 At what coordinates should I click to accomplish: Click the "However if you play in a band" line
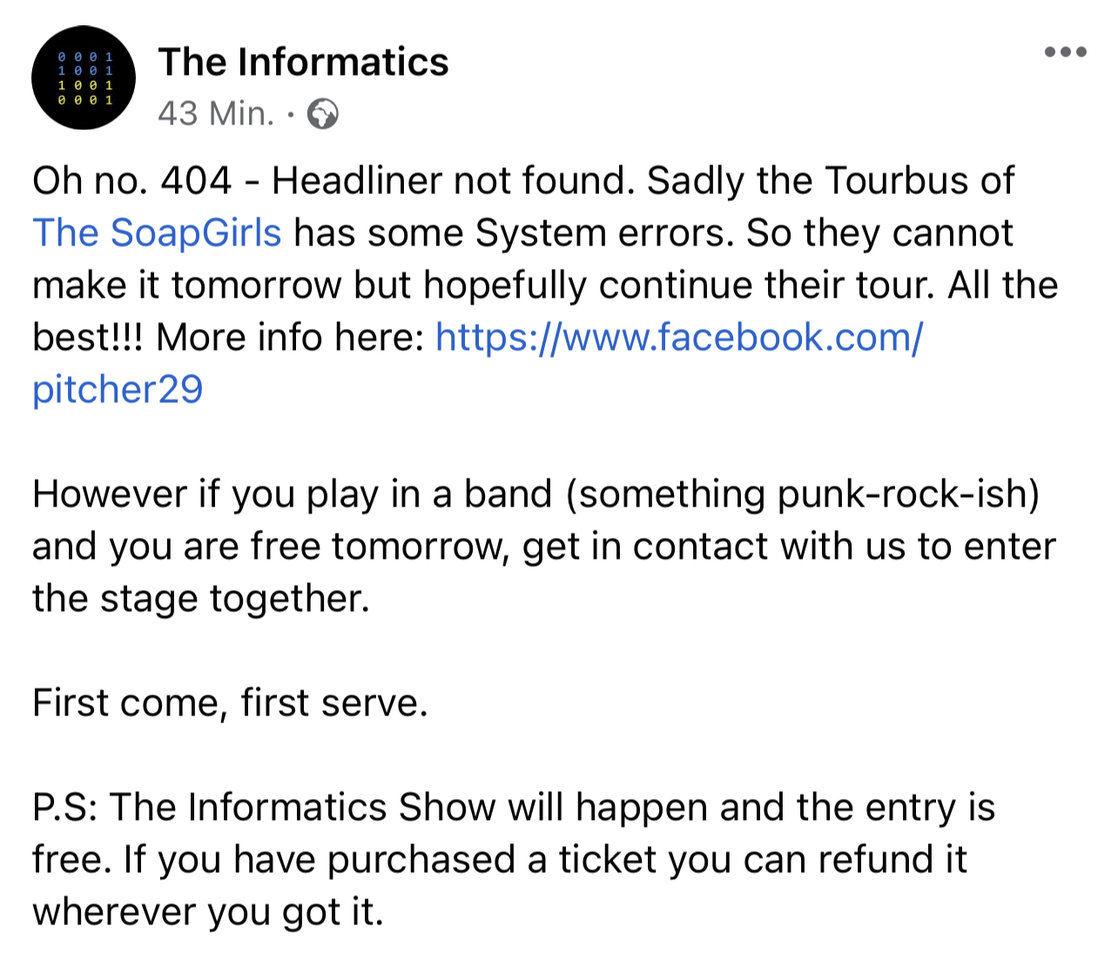tap(292, 494)
